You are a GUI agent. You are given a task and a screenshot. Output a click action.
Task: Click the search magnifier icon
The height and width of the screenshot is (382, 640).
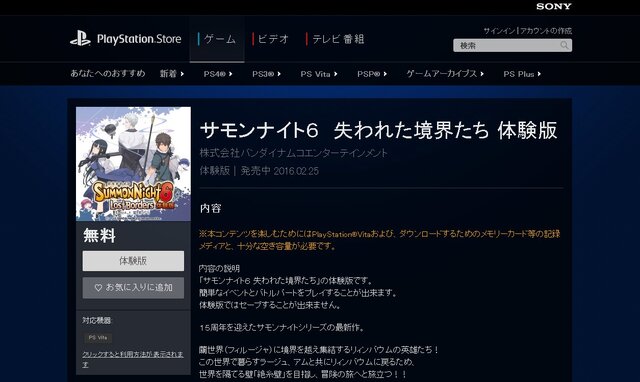pyautogui.click(x=564, y=45)
